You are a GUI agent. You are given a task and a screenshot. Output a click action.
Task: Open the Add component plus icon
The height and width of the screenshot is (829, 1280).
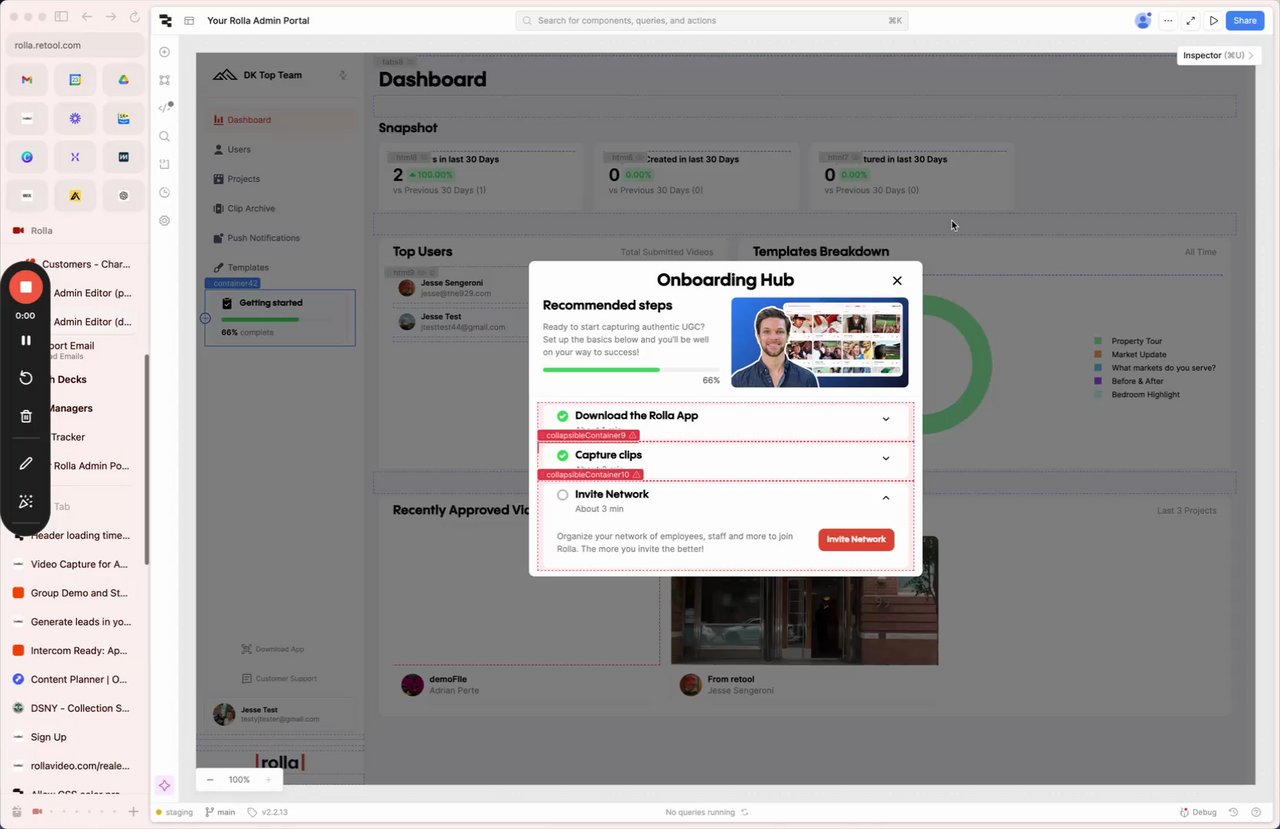click(165, 52)
